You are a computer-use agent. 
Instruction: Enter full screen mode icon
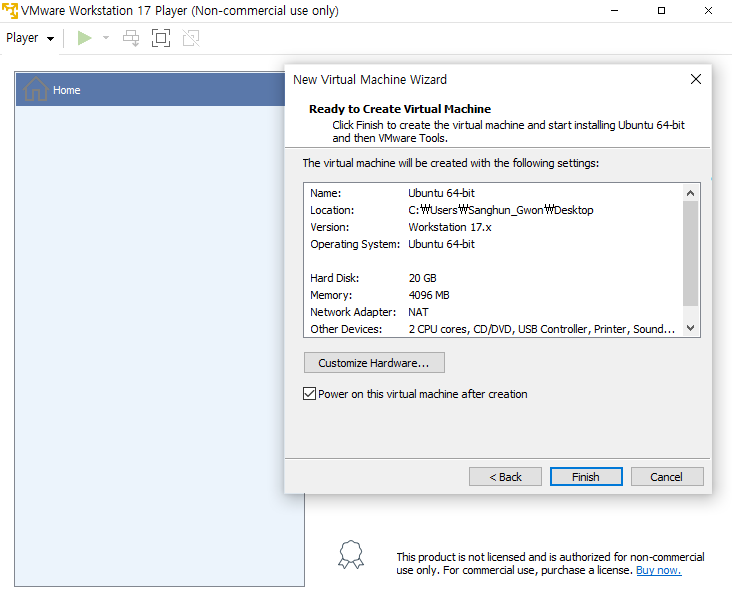[x=161, y=38]
